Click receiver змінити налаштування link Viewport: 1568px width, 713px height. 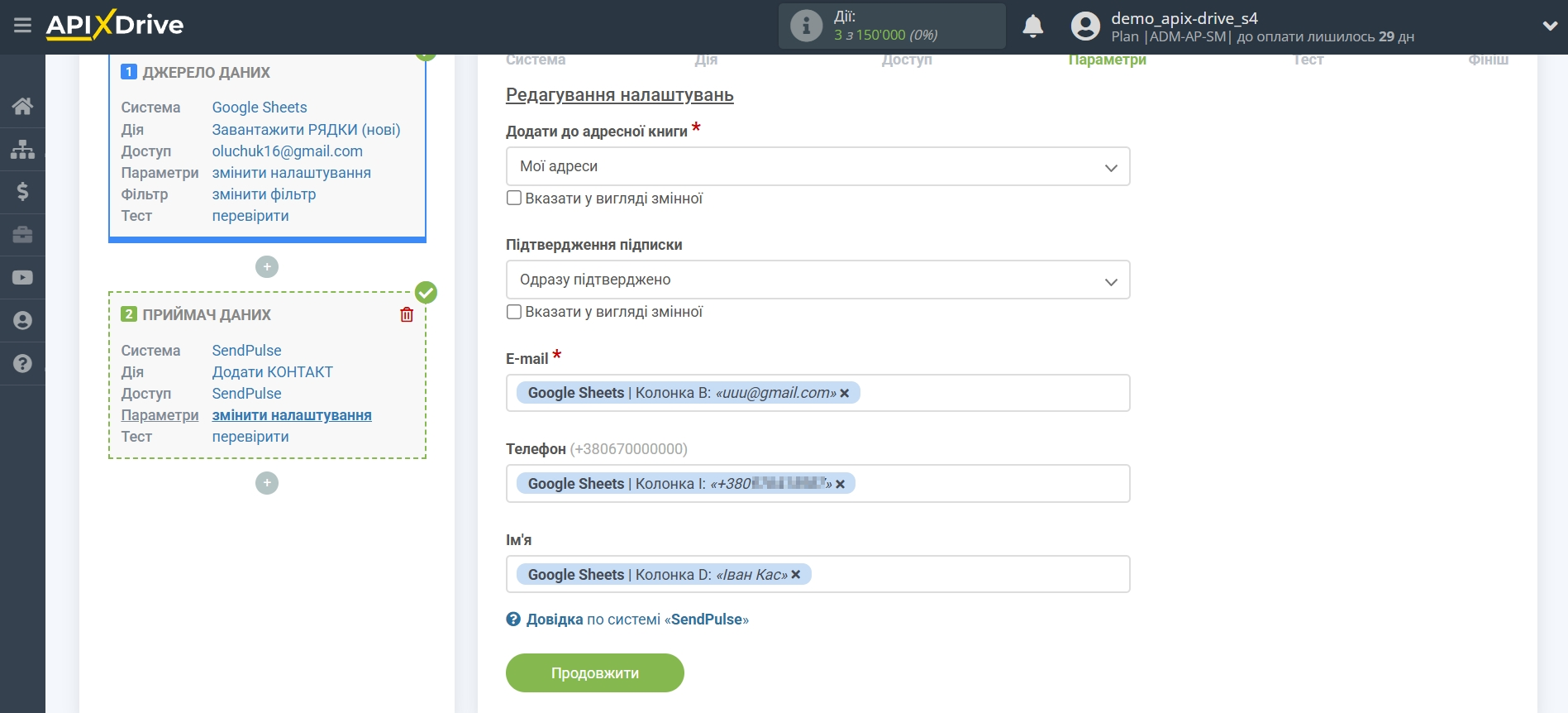(x=292, y=415)
